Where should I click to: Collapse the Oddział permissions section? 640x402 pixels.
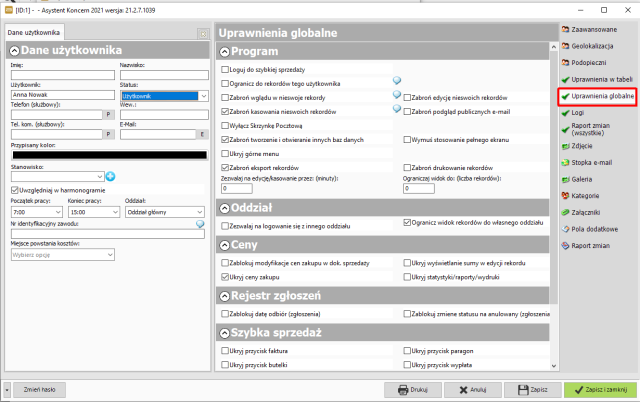pyautogui.click(x=224, y=209)
